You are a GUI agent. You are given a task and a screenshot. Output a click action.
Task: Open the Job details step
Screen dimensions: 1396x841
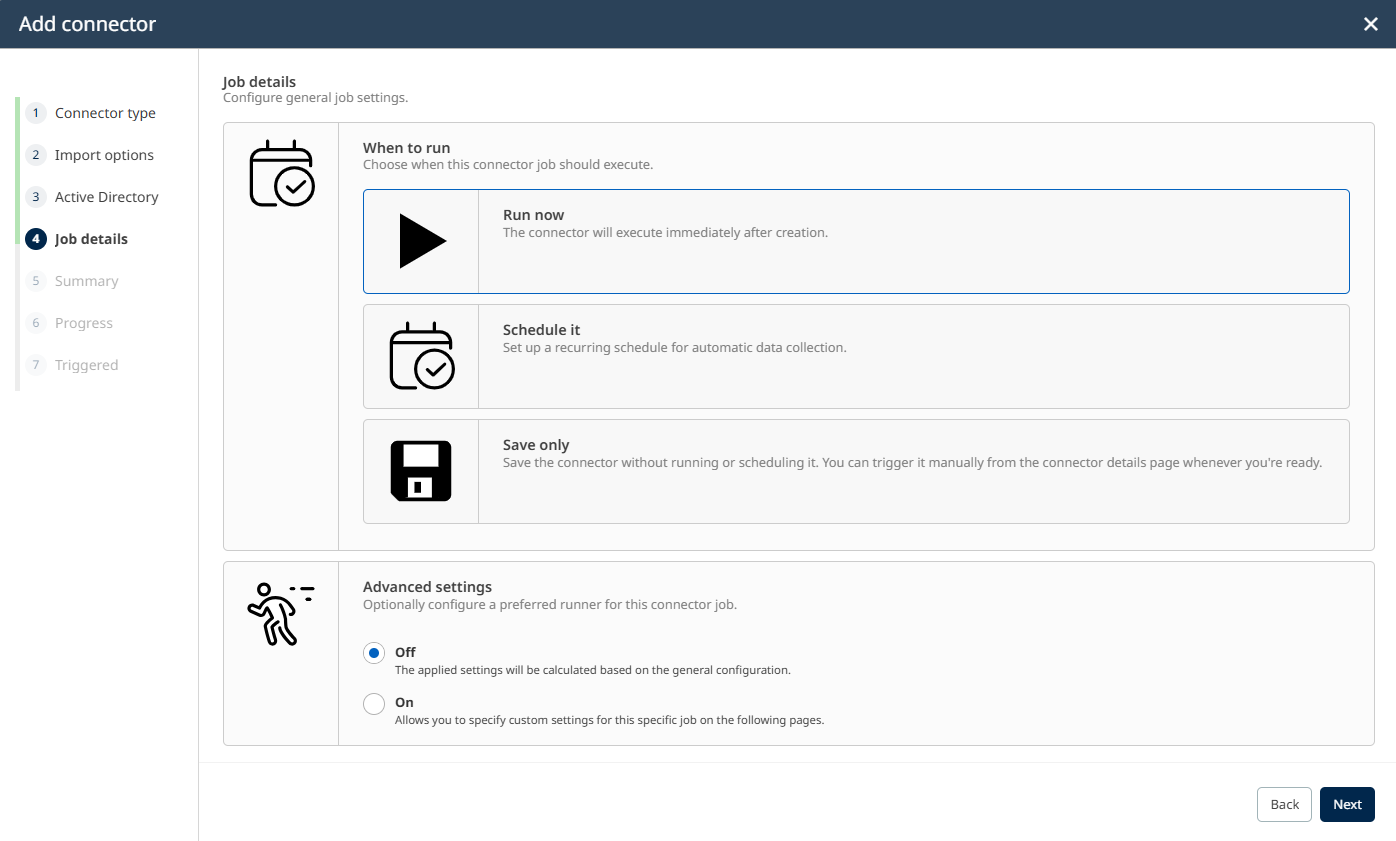point(78,239)
